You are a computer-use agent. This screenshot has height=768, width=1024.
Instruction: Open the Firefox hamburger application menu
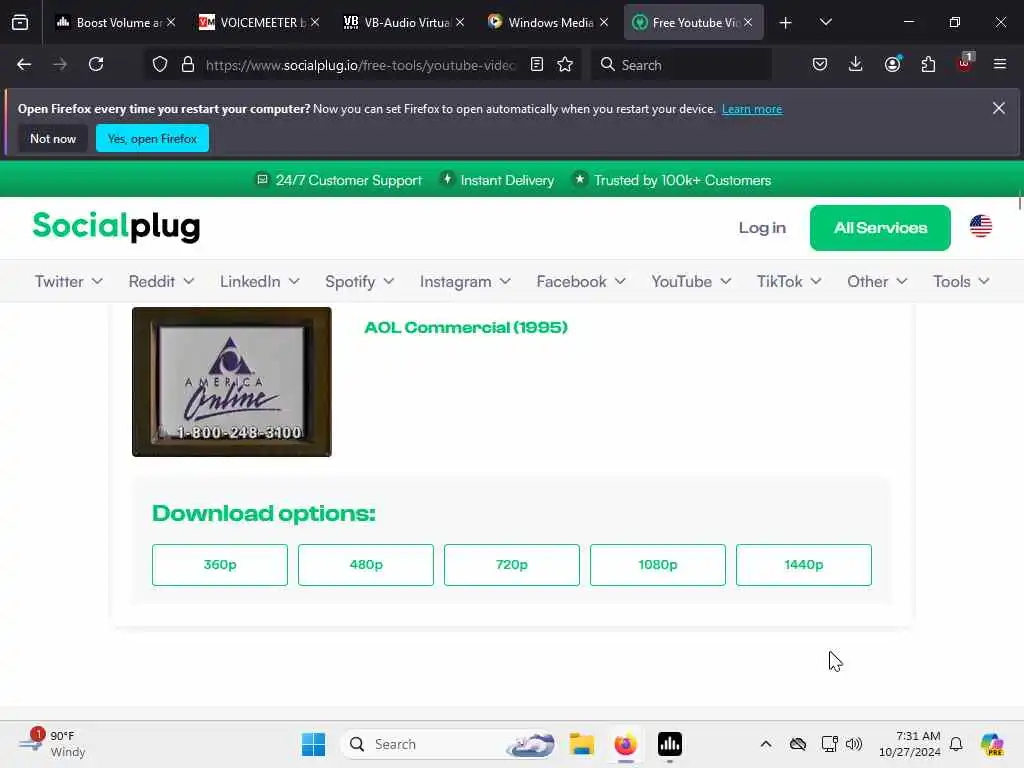tap(1000, 64)
